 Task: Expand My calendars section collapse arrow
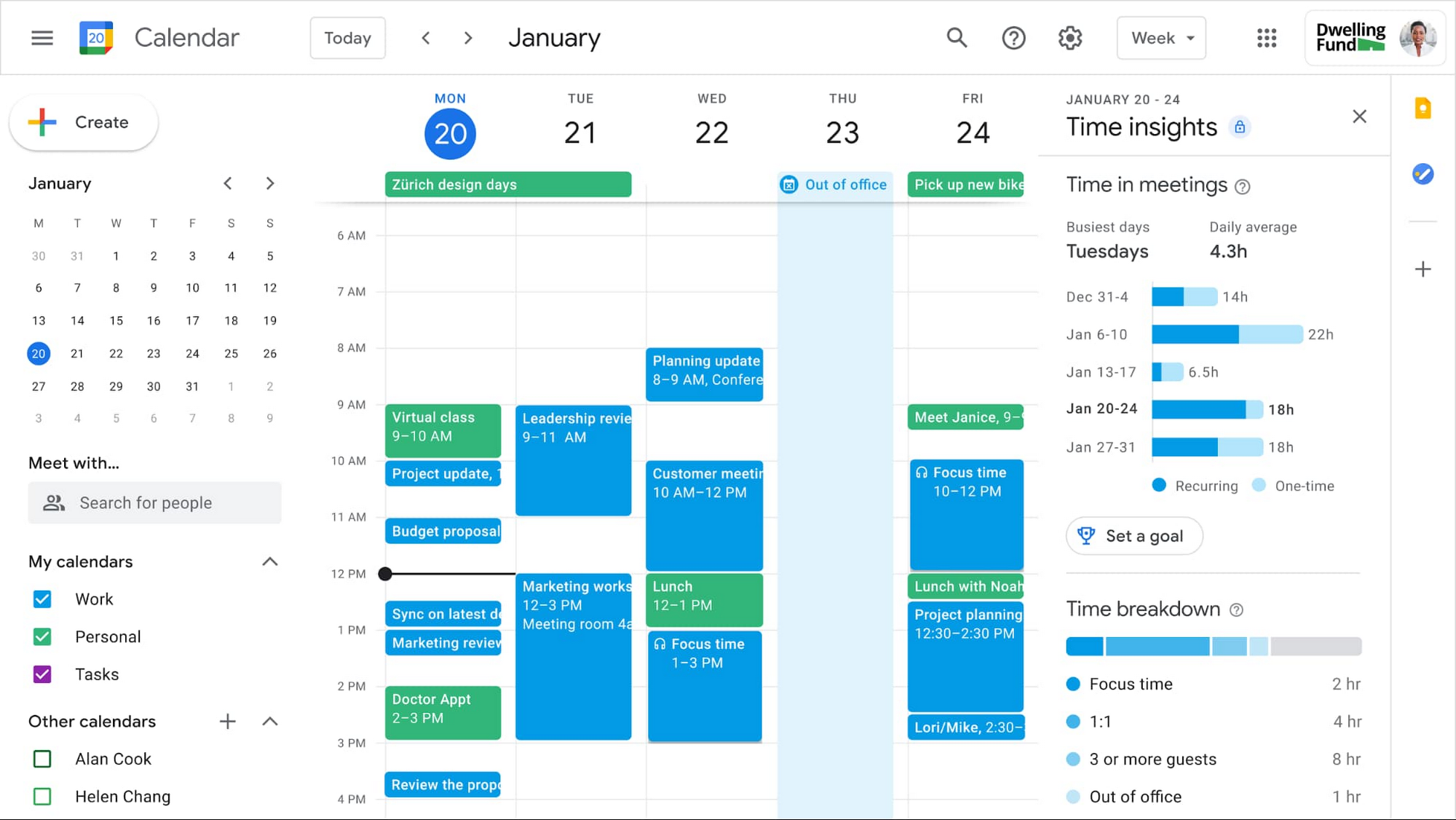269,560
